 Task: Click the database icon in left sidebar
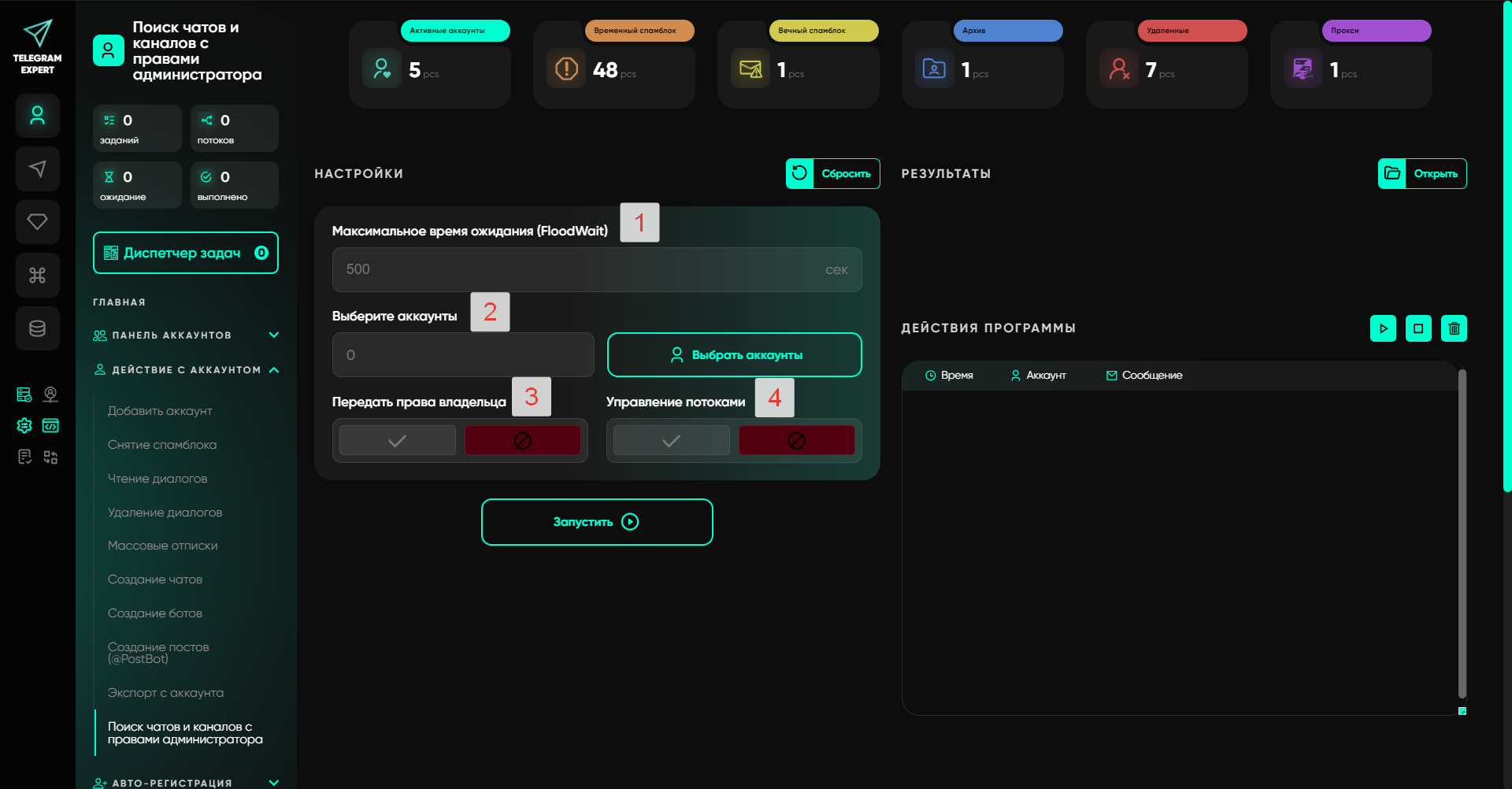(37, 328)
